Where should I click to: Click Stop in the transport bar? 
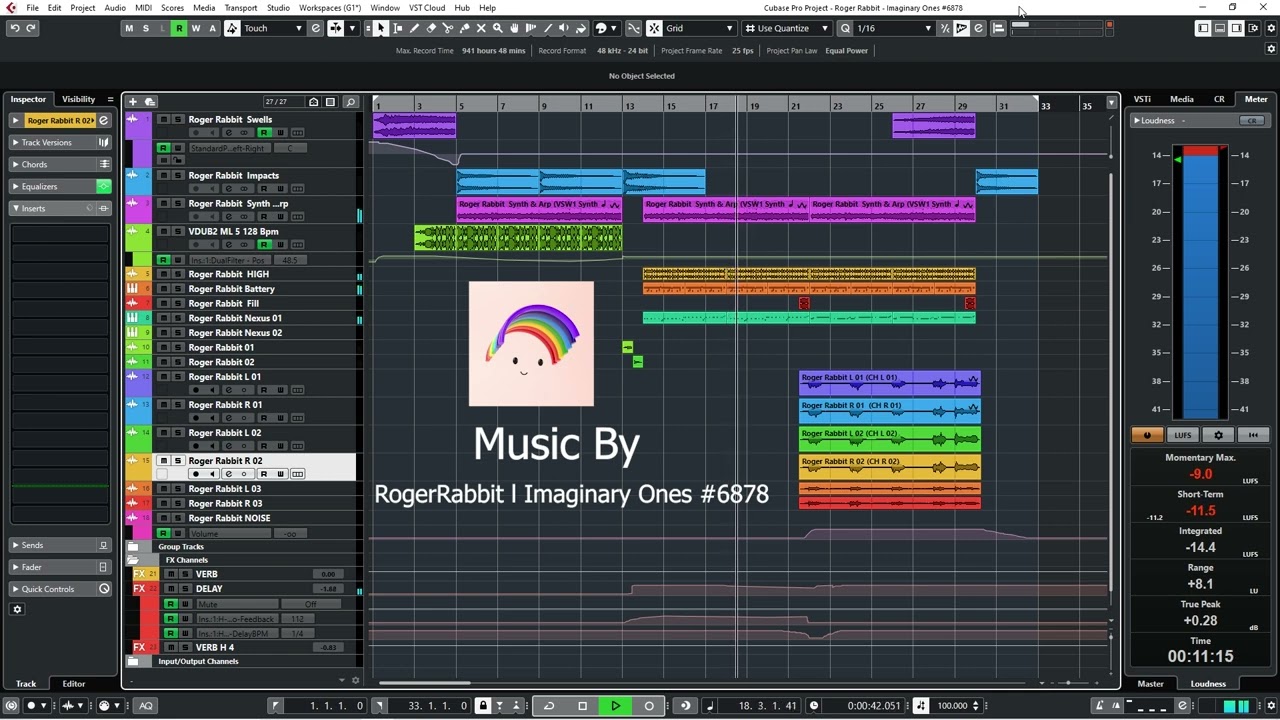[x=582, y=705]
